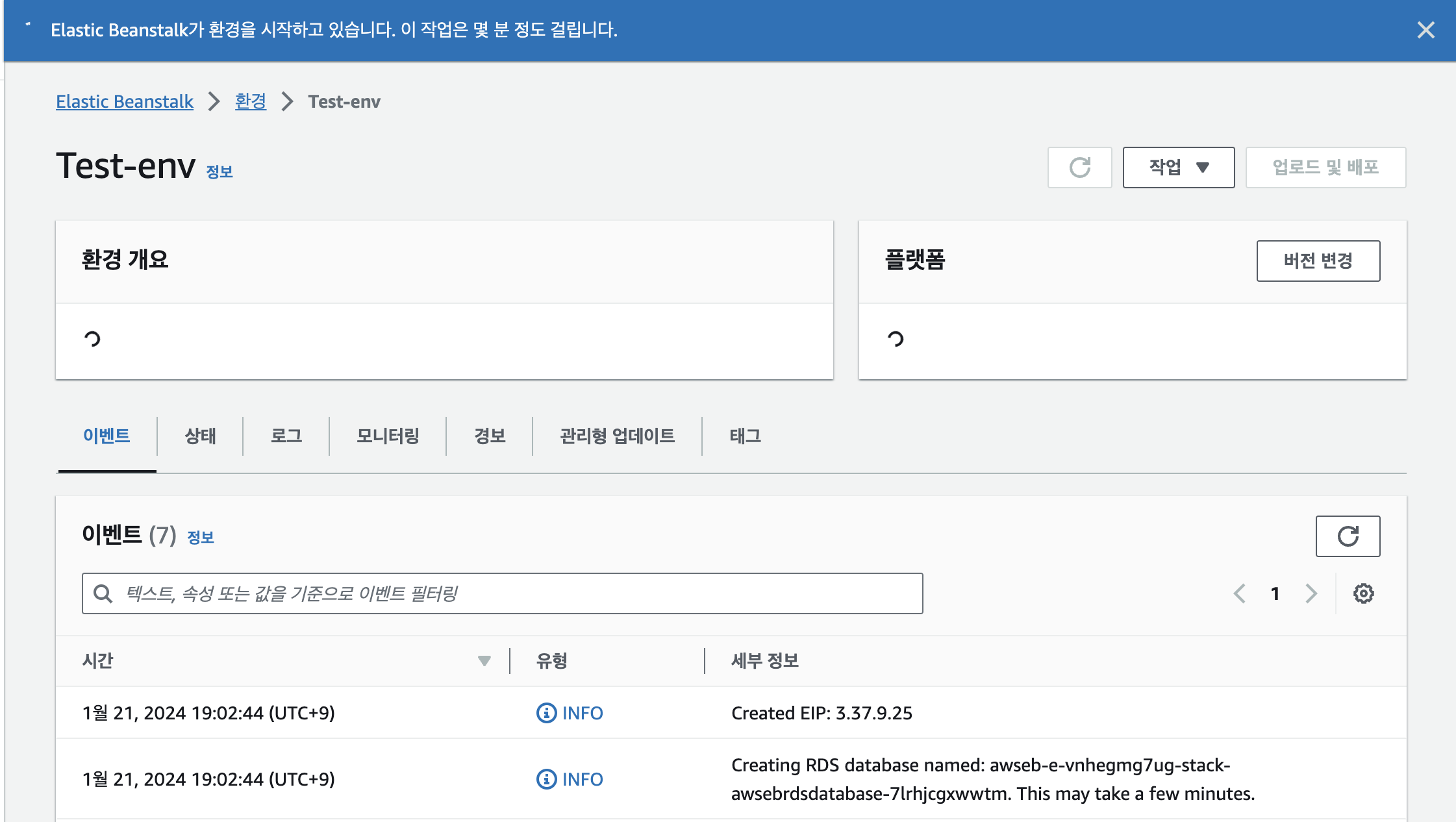Click the environment refresh icon button

(1079, 168)
